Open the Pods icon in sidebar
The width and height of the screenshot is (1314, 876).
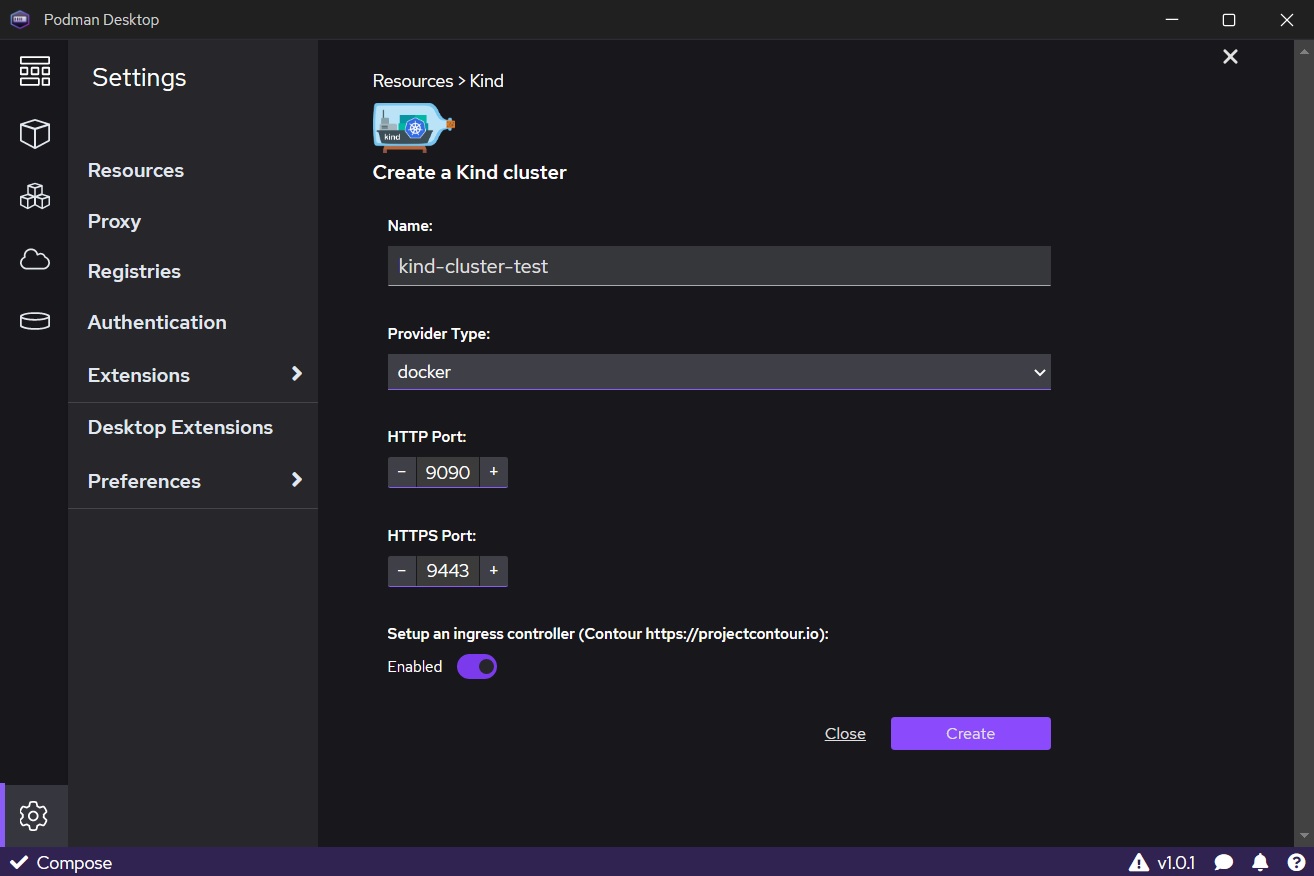click(x=34, y=196)
